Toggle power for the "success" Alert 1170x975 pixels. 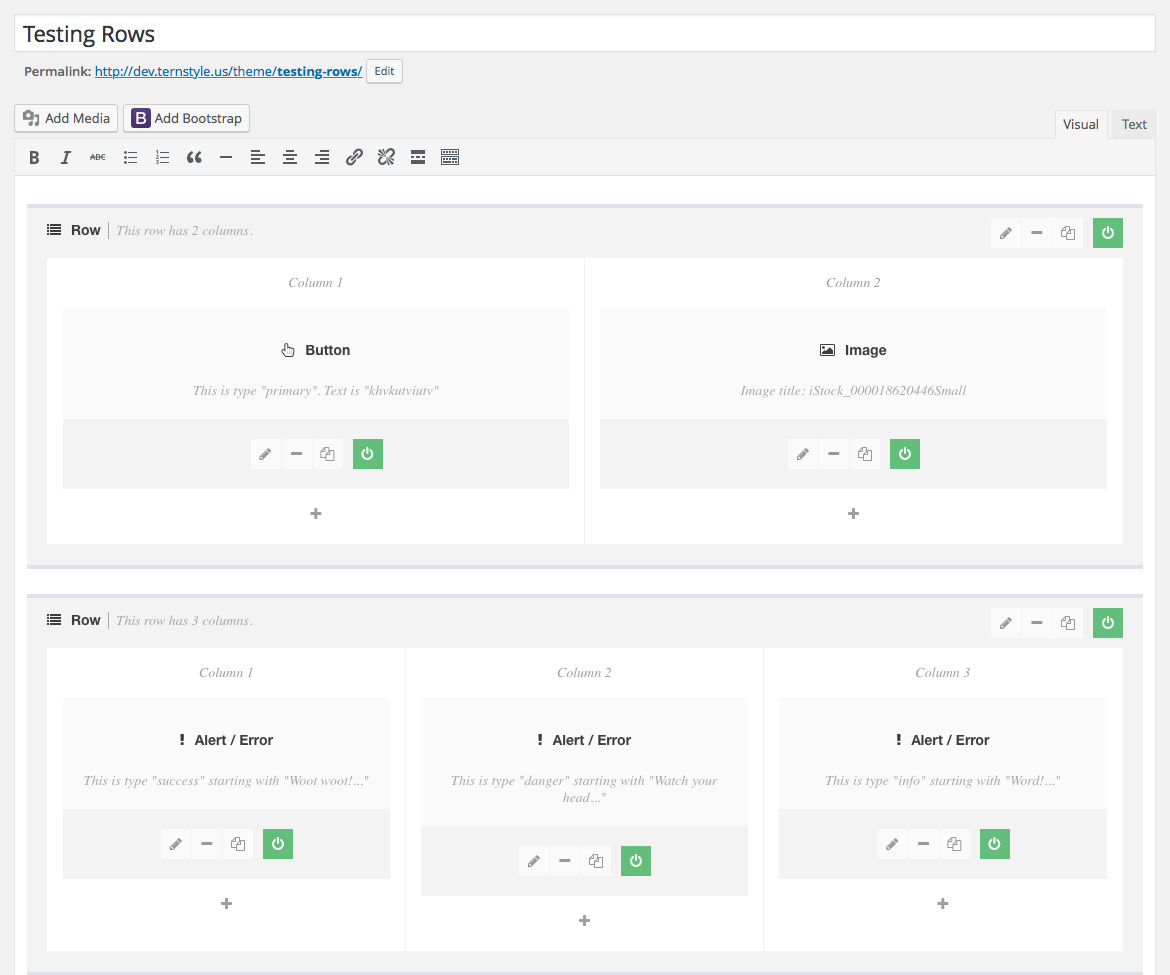[278, 844]
